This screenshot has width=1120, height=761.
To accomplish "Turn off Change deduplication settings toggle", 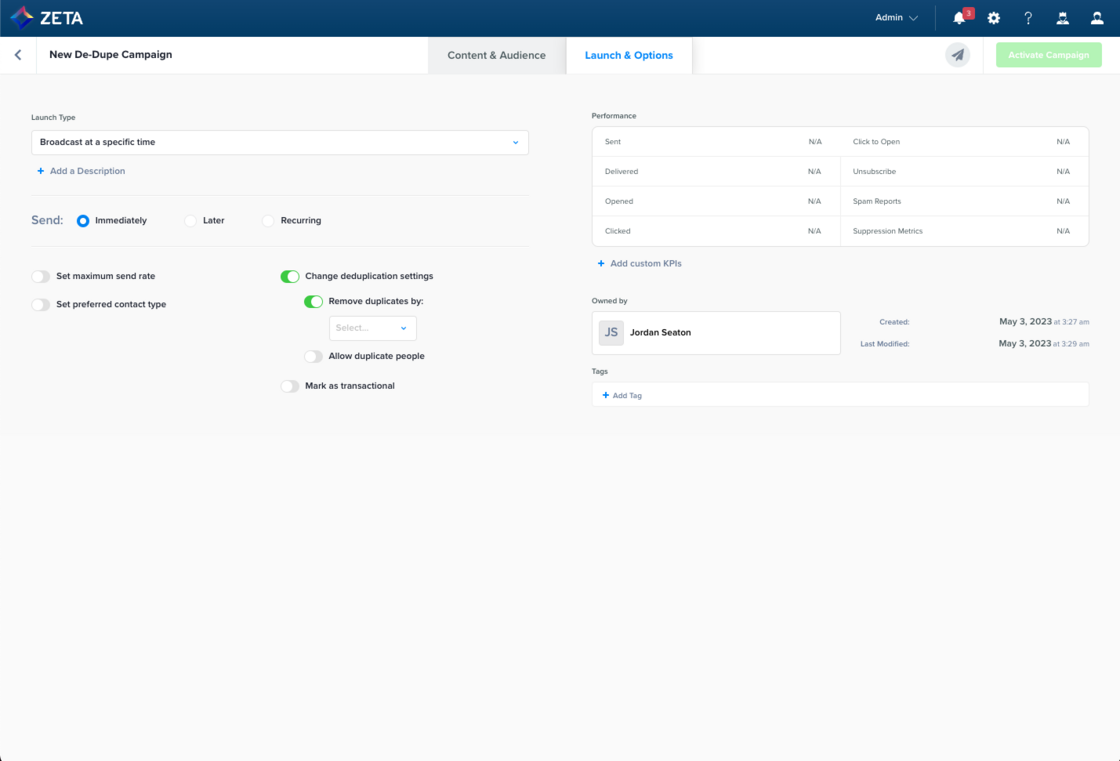I will (x=290, y=276).
